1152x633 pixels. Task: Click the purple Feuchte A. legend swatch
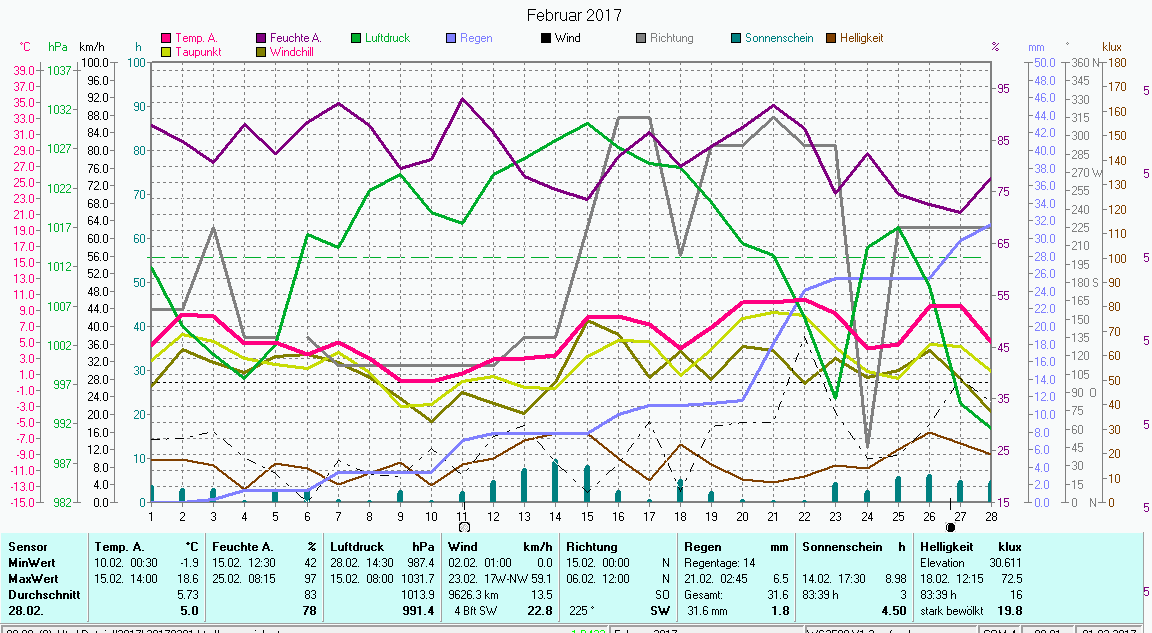262,38
